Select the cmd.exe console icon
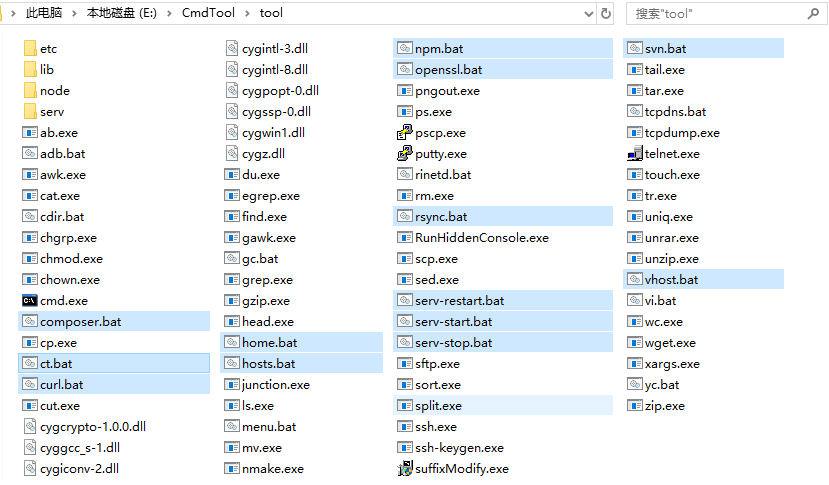 point(30,301)
